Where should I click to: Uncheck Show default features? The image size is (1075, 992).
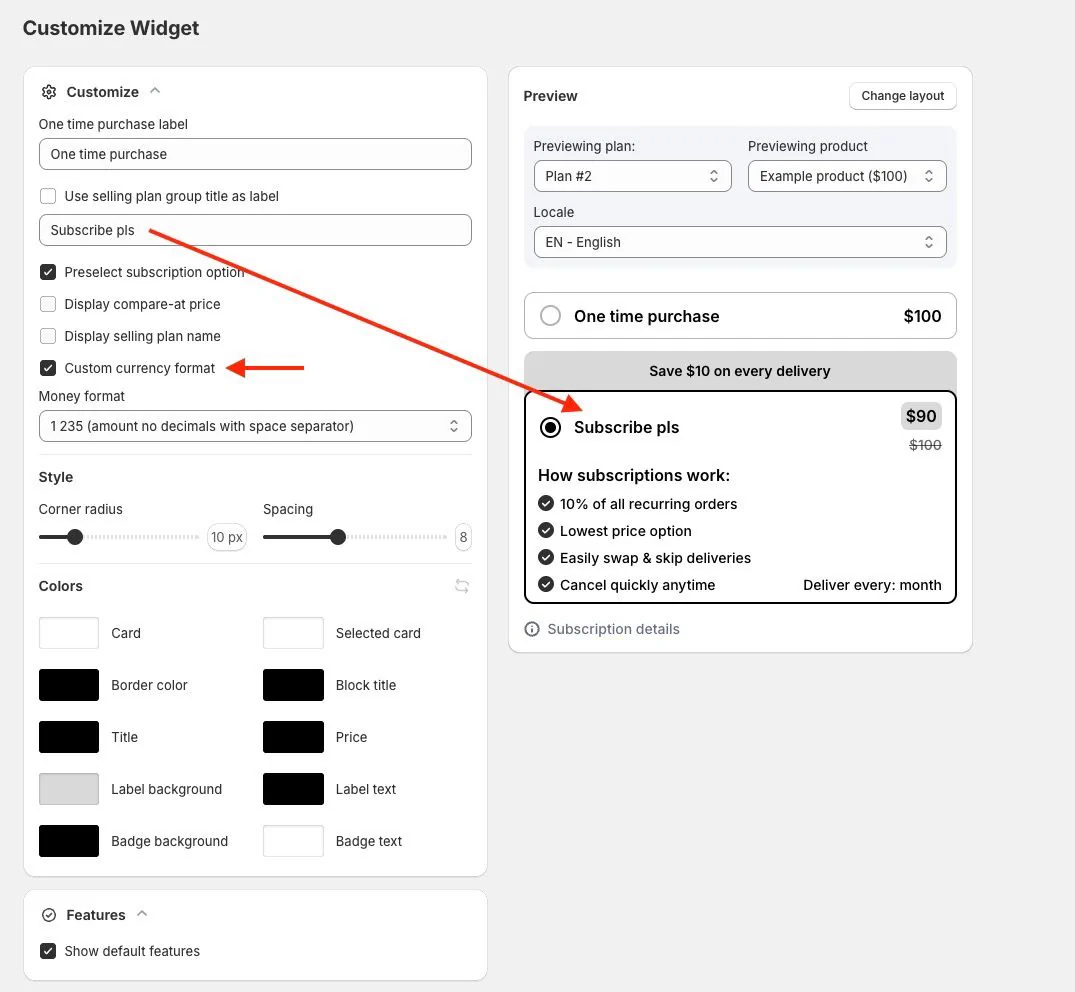(x=48, y=951)
